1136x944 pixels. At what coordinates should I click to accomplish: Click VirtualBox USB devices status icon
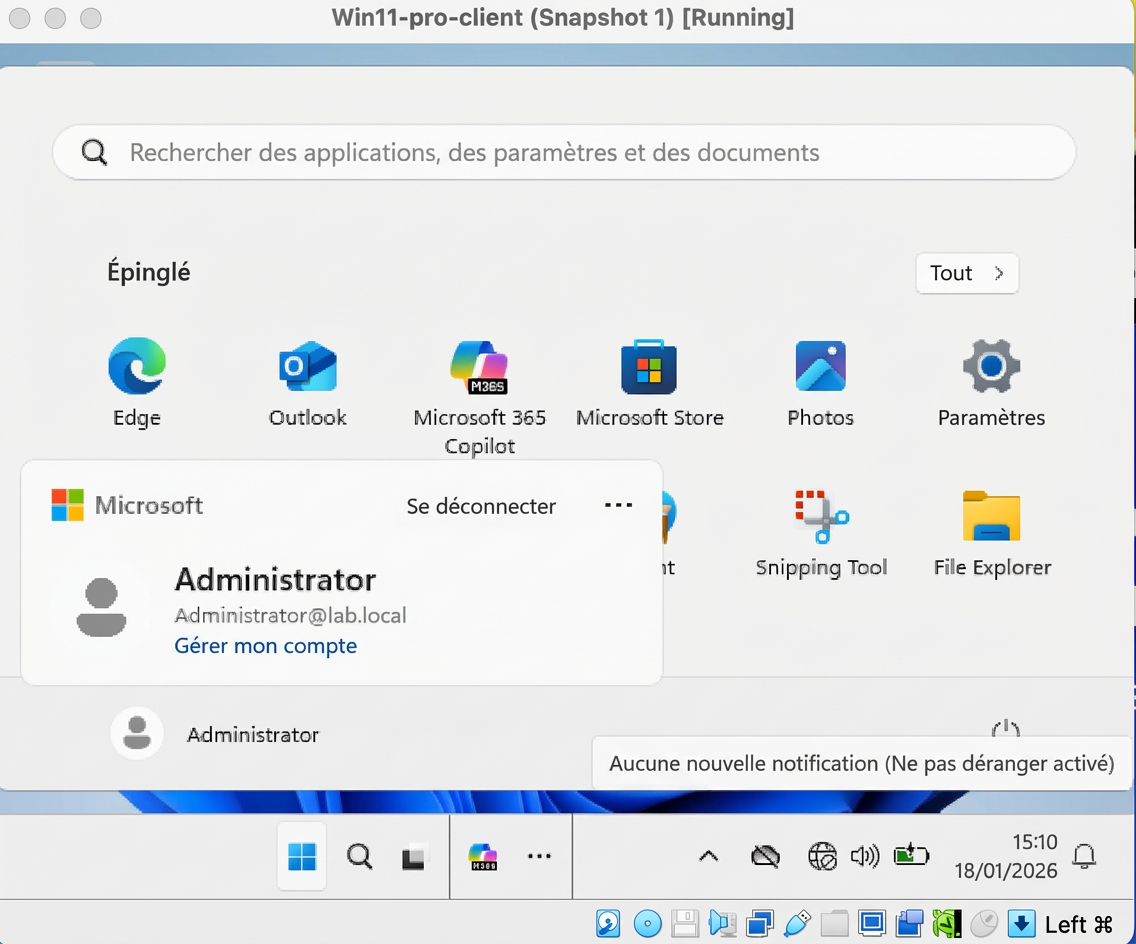click(797, 924)
